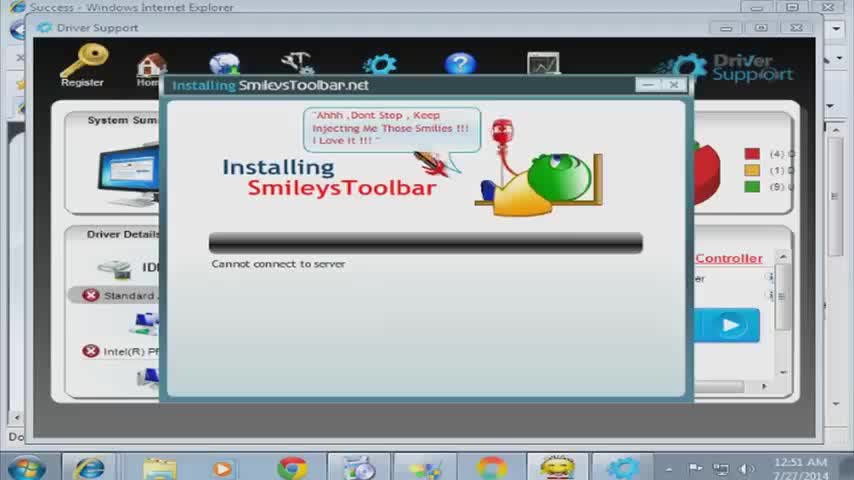The height and width of the screenshot is (480, 854).
Task: Open the yellow smiley taskbar icon
Action: (557, 467)
